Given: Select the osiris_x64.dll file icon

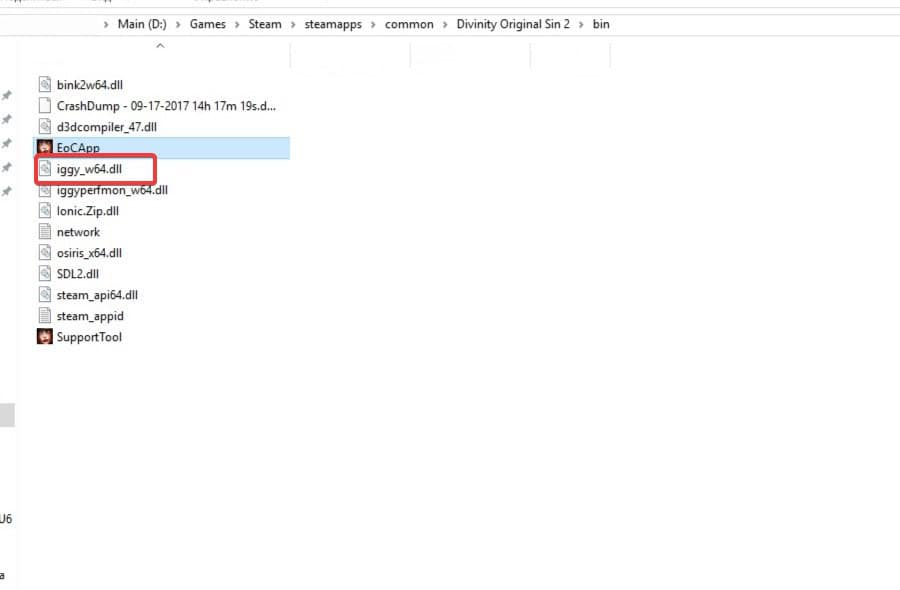Looking at the screenshot, I should (x=45, y=253).
